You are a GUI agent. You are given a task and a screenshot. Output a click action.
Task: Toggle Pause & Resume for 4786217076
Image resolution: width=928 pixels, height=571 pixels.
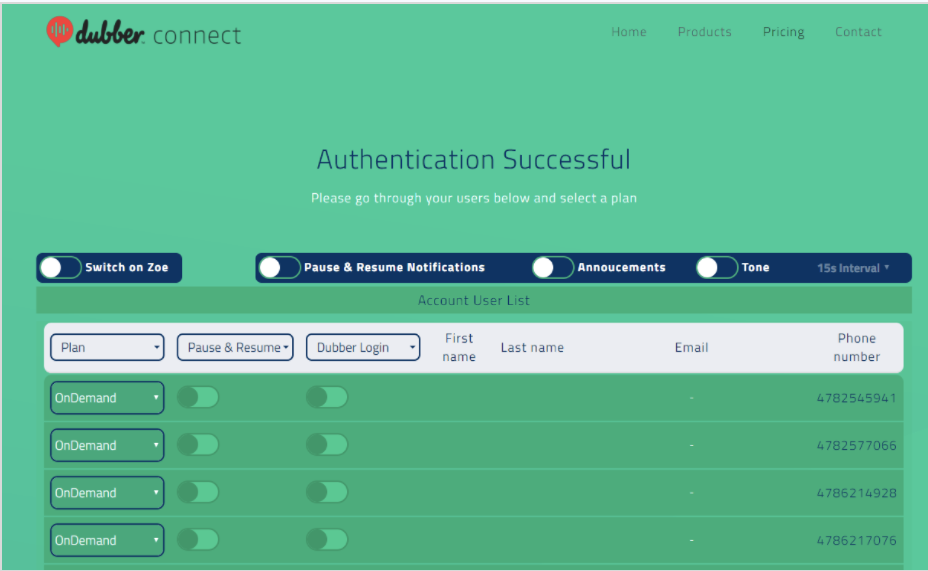(x=198, y=539)
